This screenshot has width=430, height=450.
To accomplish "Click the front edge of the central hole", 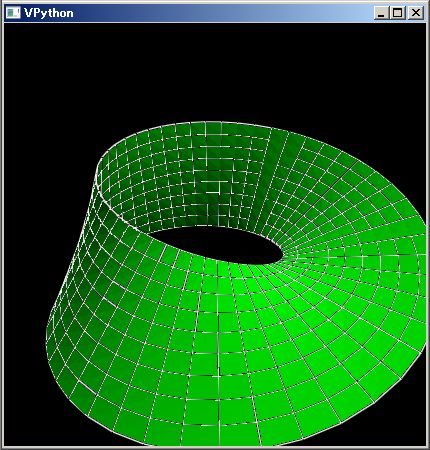I will [217, 262].
